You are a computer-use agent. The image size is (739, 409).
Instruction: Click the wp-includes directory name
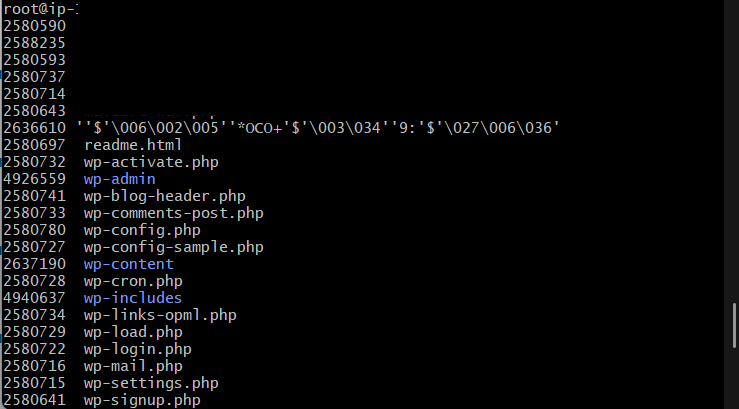132,298
